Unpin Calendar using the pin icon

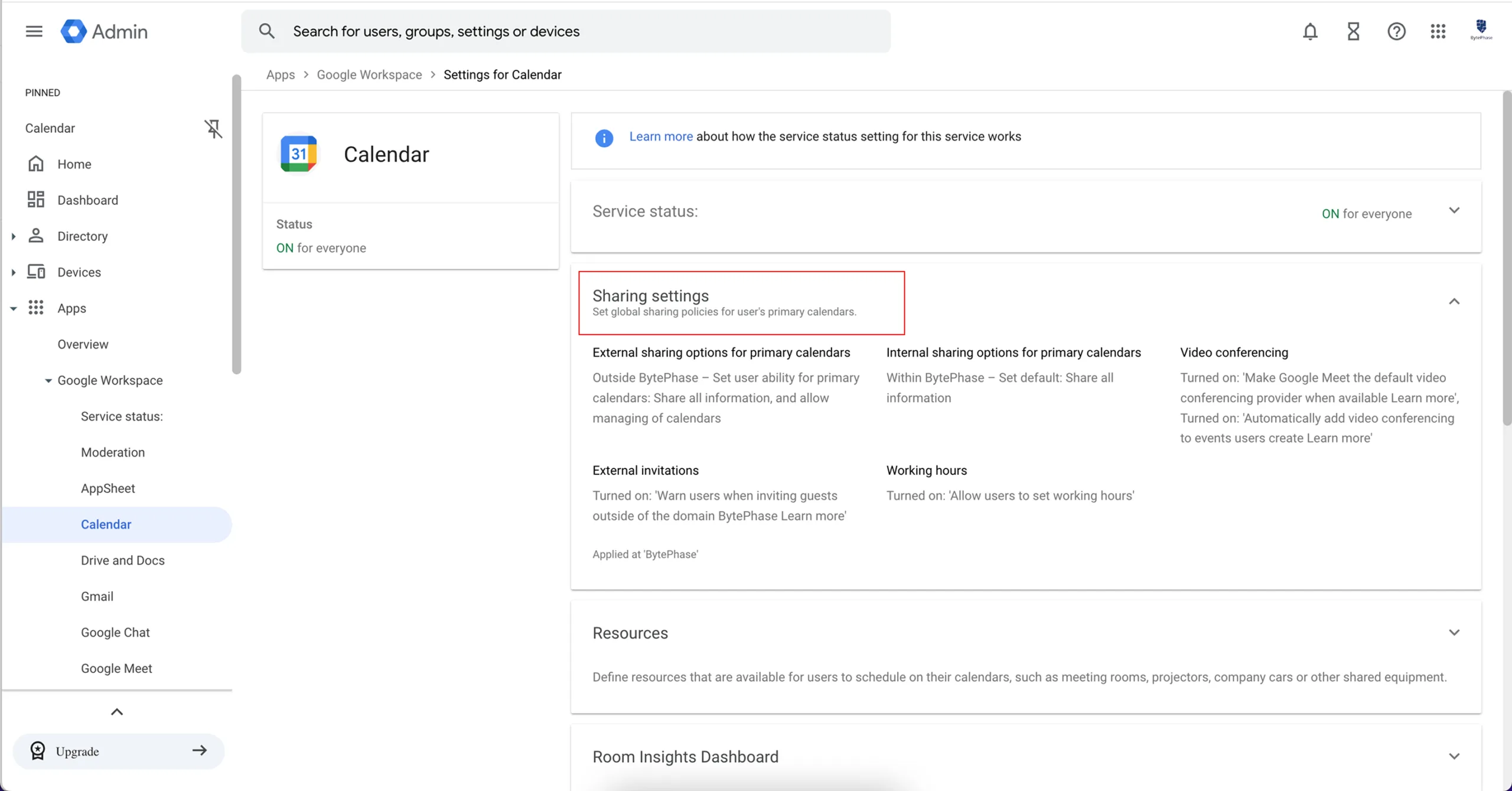click(213, 128)
